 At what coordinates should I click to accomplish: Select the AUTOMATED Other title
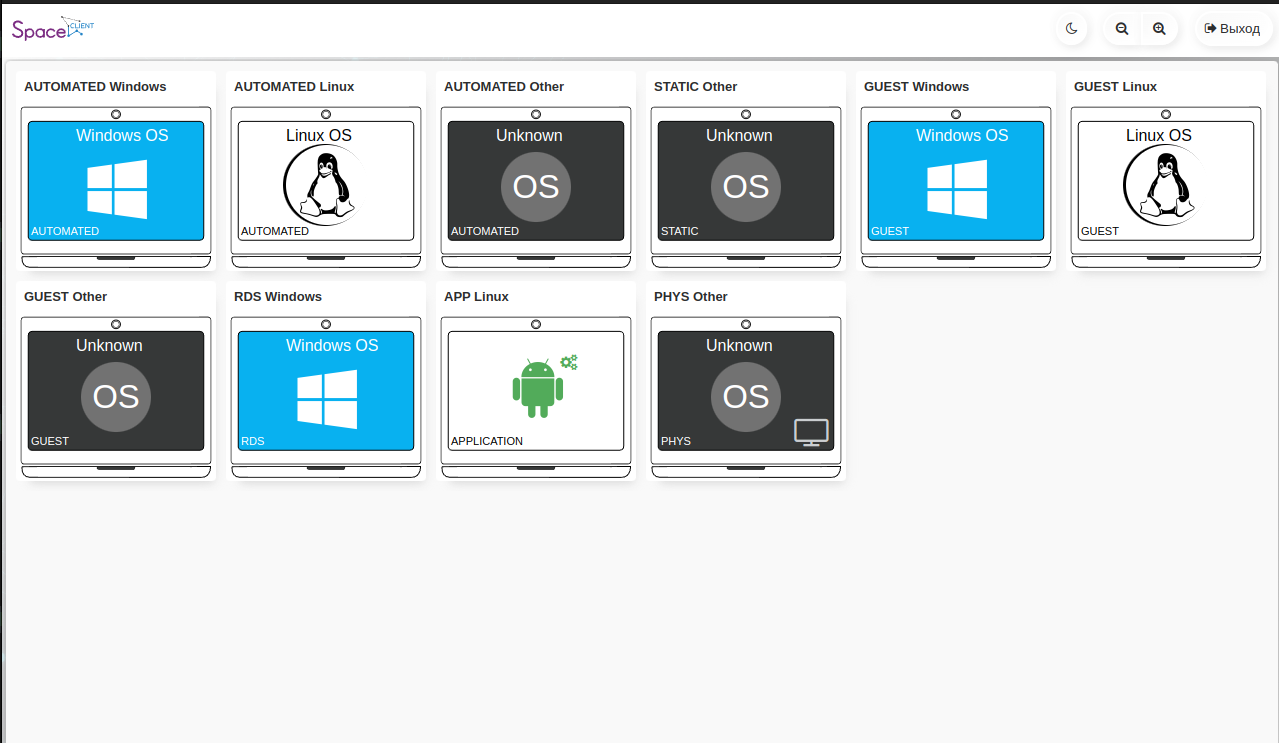(504, 87)
